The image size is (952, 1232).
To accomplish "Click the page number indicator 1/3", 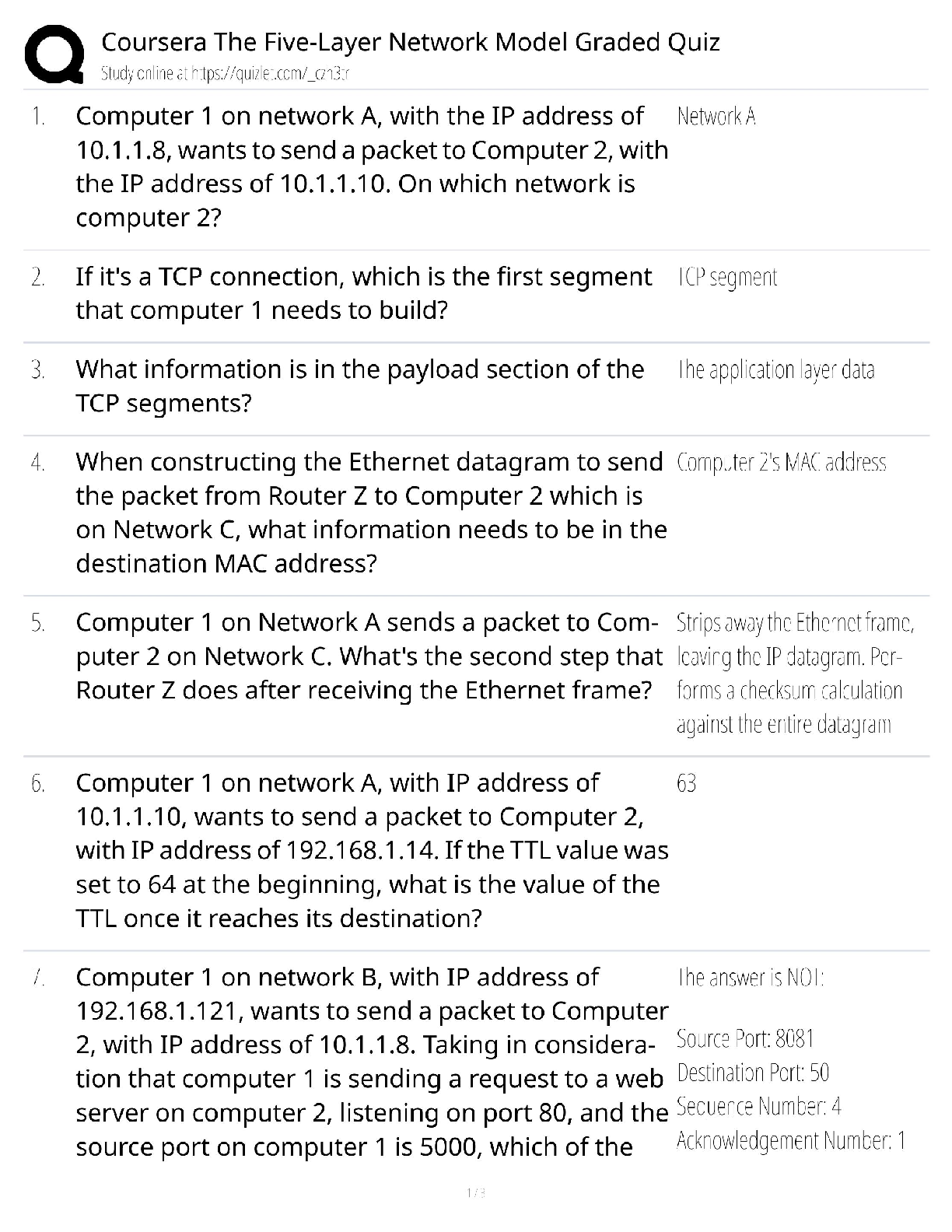I will click(x=475, y=1192).
